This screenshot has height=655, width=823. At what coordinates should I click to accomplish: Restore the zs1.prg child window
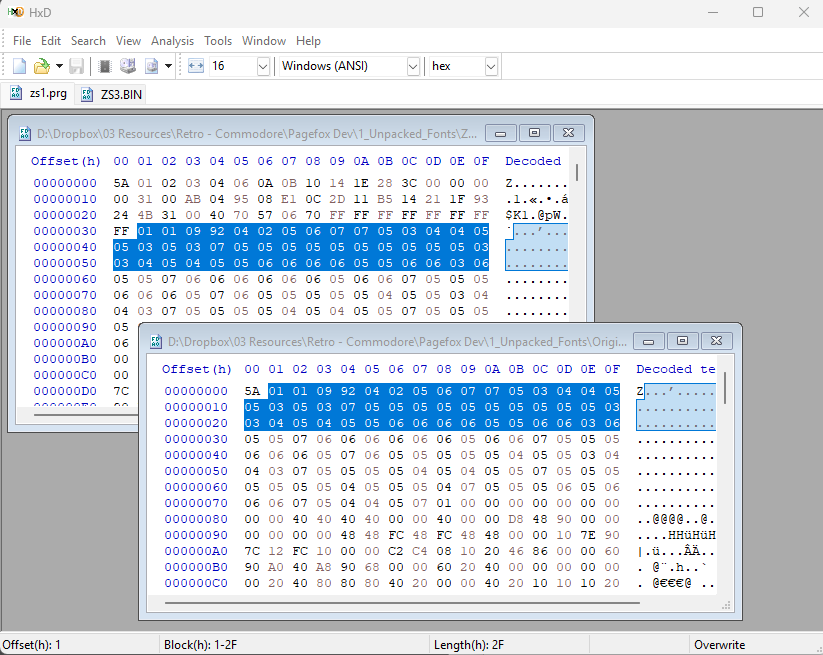tap(534, 132)
